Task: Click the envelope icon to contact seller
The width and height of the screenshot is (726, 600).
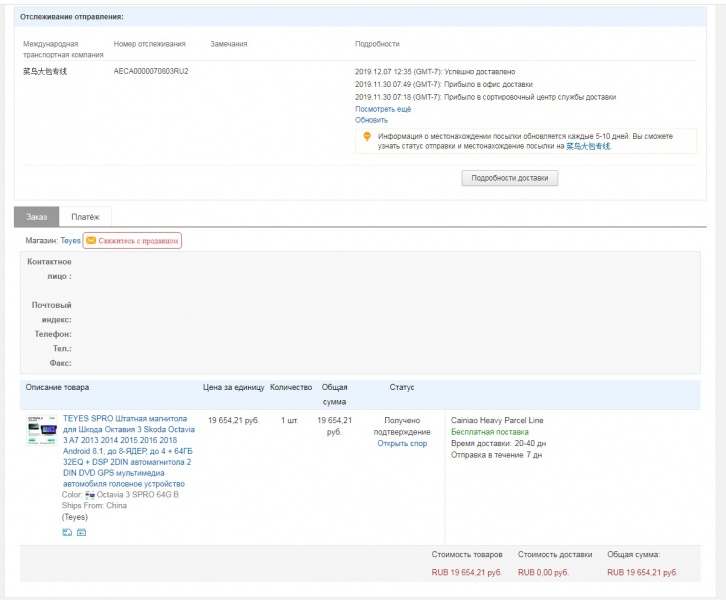Action: (91, 241)
